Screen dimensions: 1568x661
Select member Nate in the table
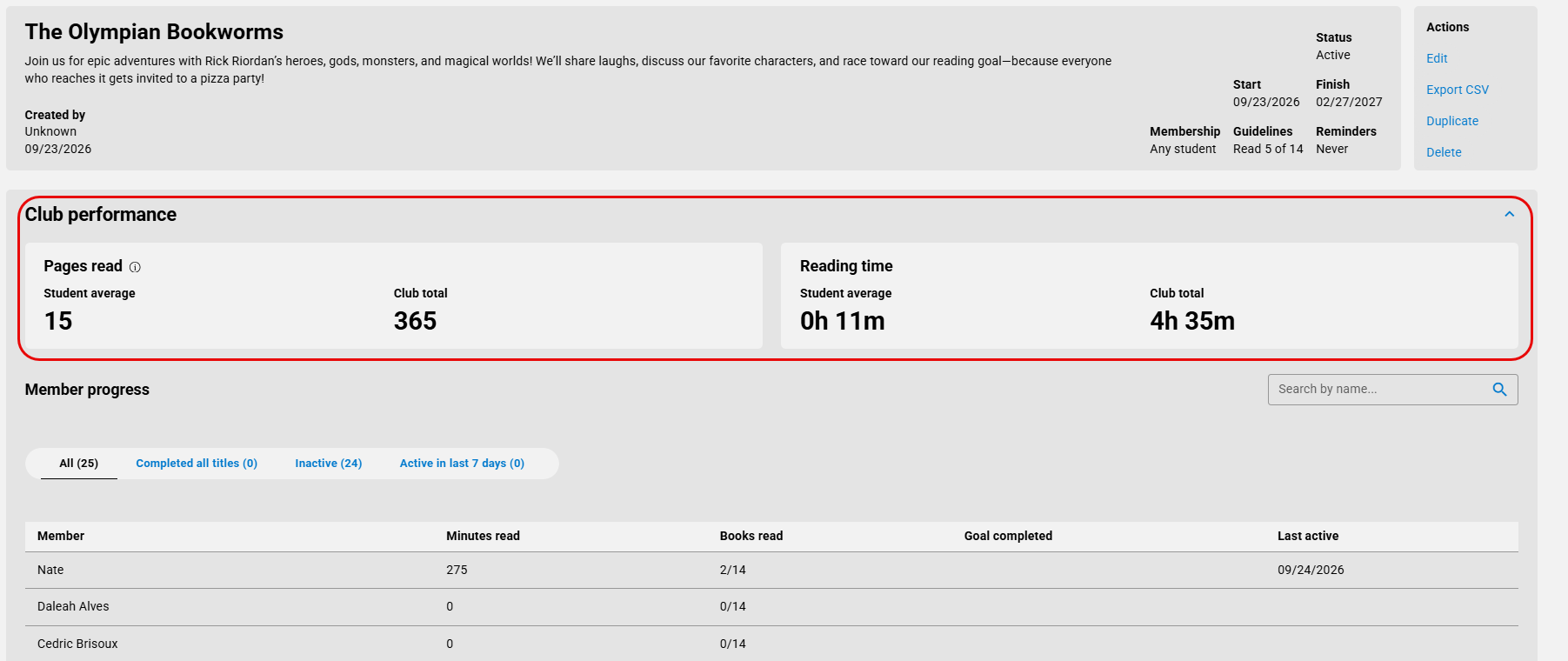50,570
